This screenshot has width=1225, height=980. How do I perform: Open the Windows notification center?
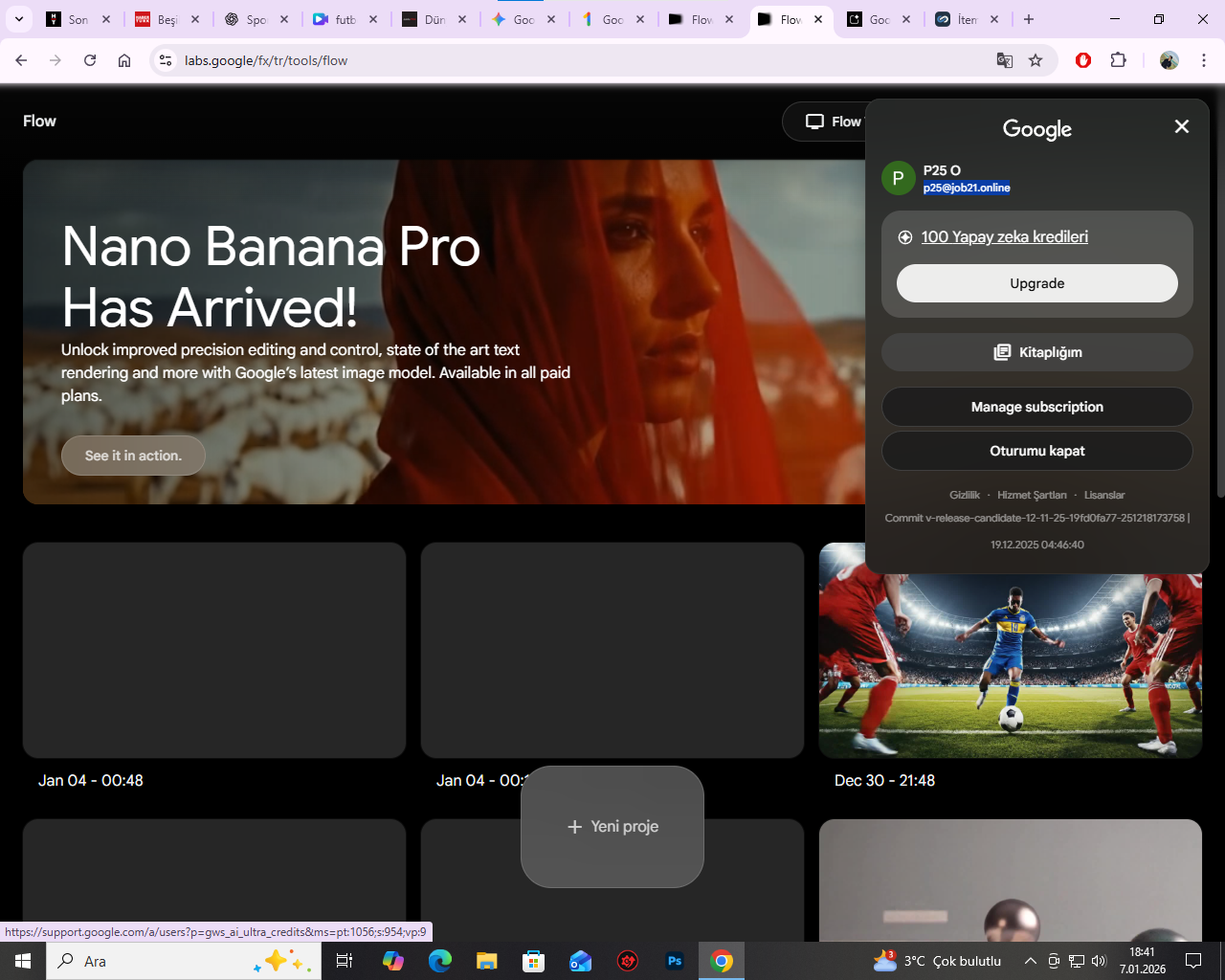click(1193, 961)
